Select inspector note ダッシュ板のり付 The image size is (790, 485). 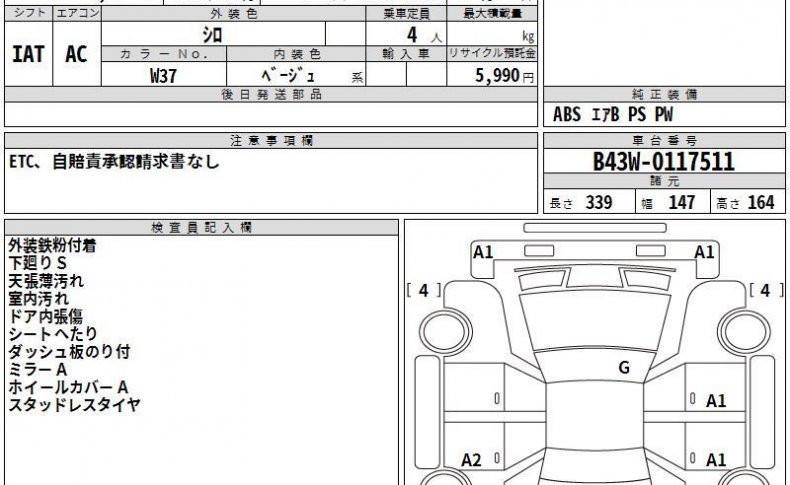click(69, 352)
